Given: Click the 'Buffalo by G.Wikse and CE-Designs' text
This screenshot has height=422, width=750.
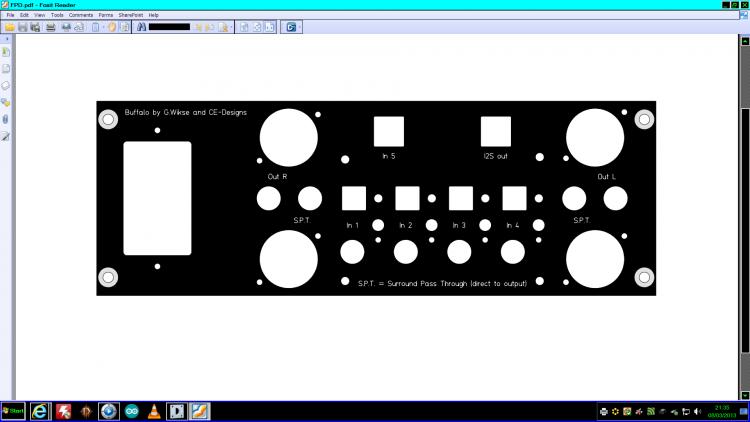Looking at the screenshot, I should click(x=186, y=112).
